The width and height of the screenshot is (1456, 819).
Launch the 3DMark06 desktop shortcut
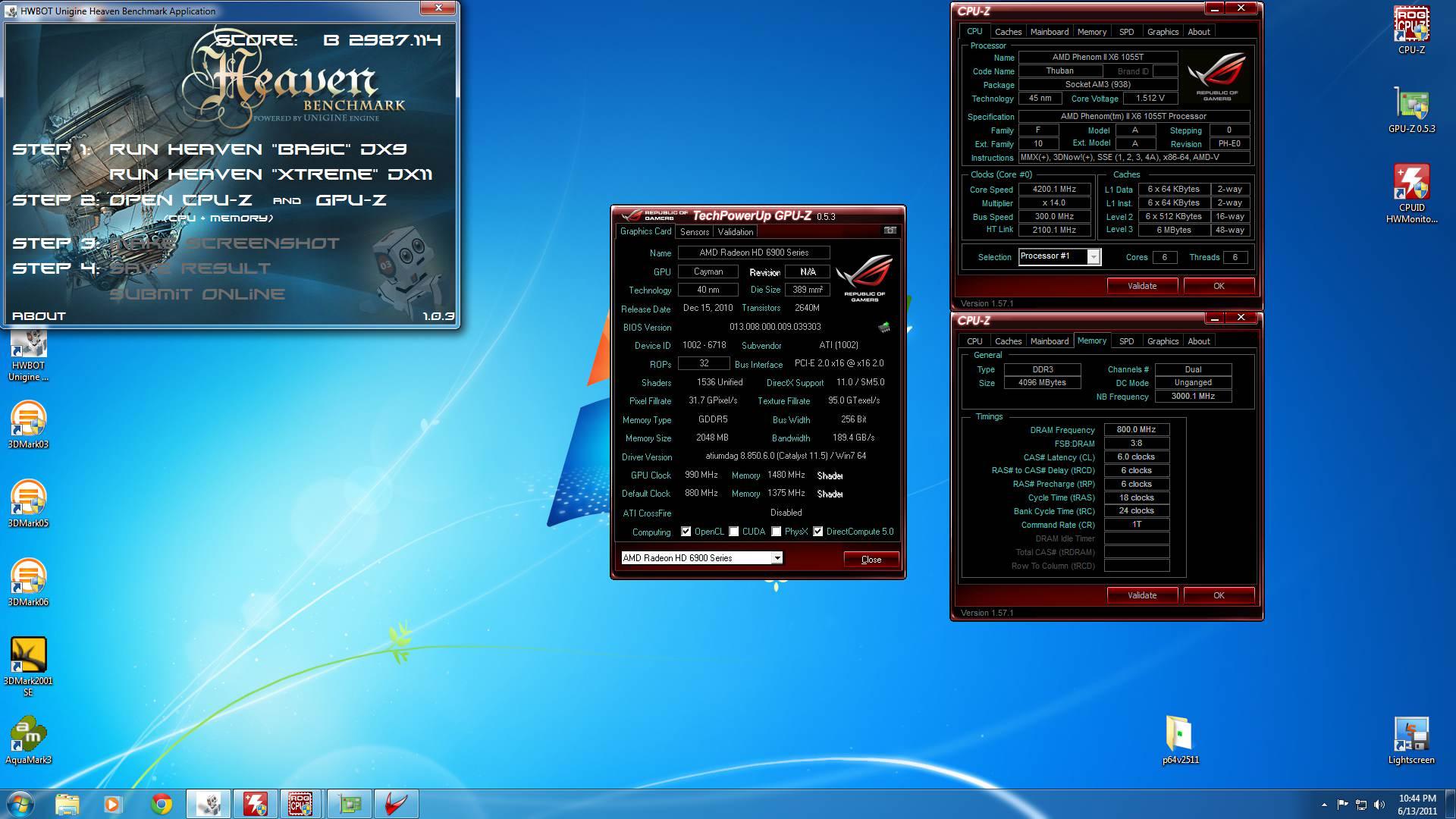(28, 582)
